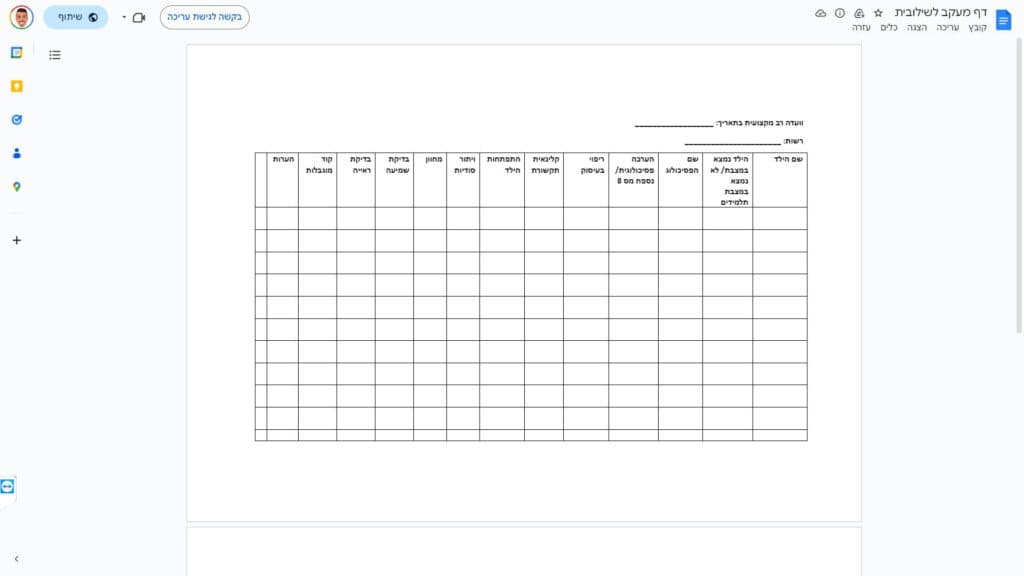The height and width of the screenshot is (576, 1024).
Task: Open Google Contacts in the side panel
Action: click(x=16, y=153)
